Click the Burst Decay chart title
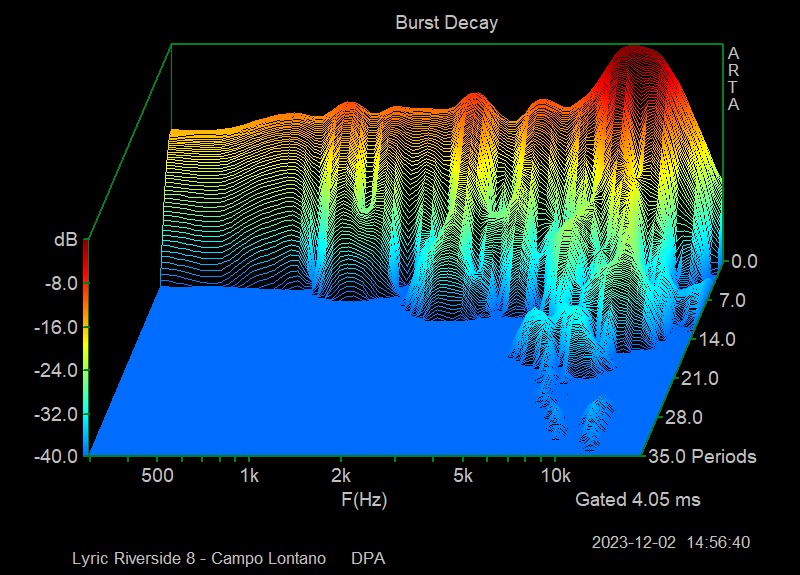800x575 pixels. (x=446, y=23)
